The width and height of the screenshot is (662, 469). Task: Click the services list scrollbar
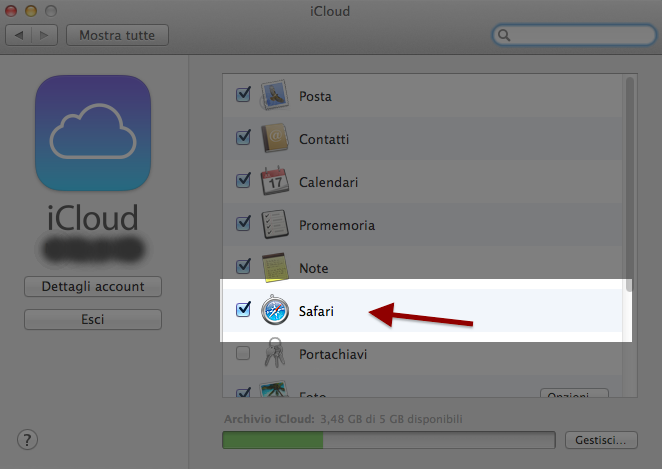[629, 184]
